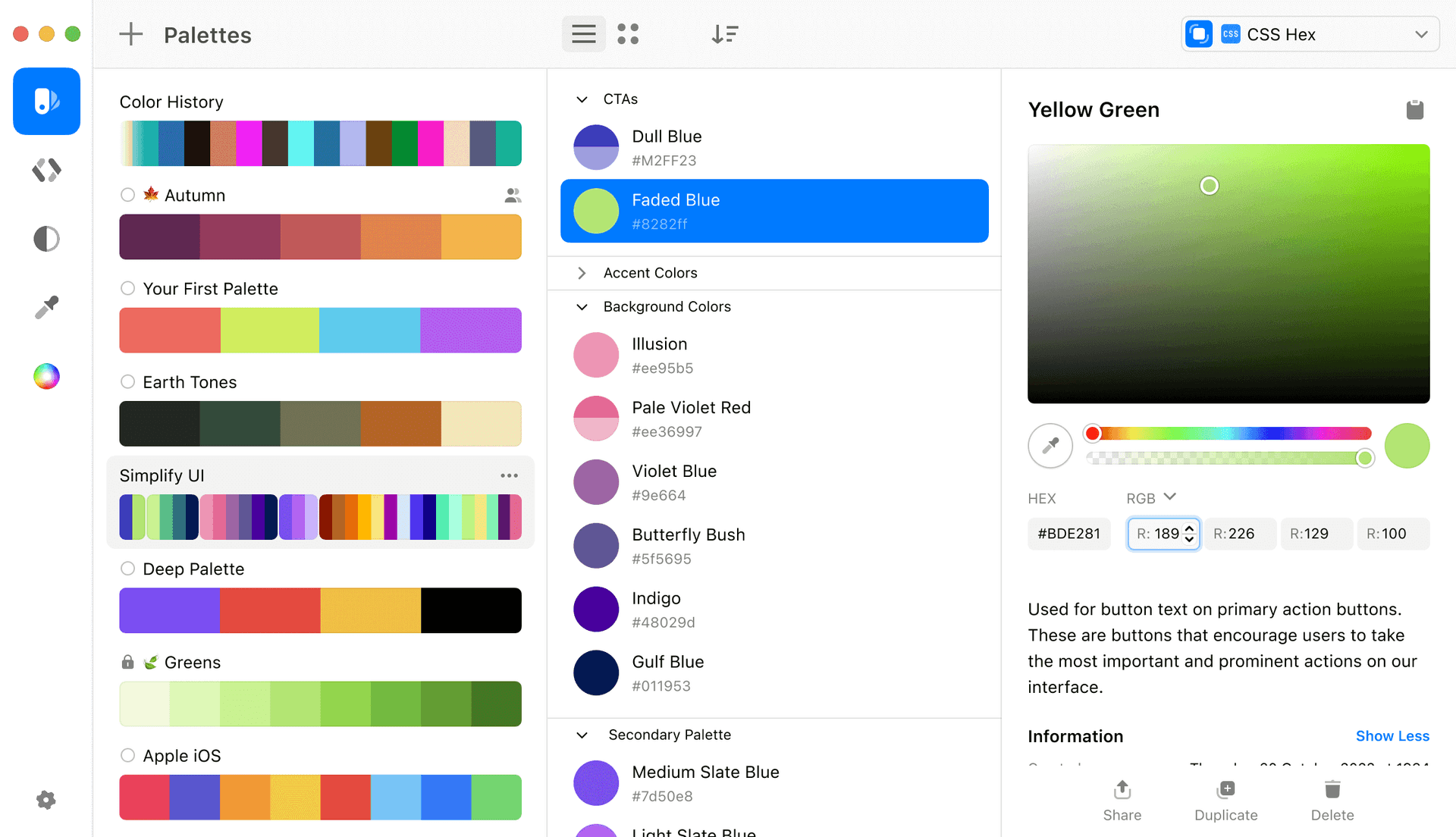The image size is (1456, 837).
Task: Click the opacity slider handle
Action: point(1364,458)
